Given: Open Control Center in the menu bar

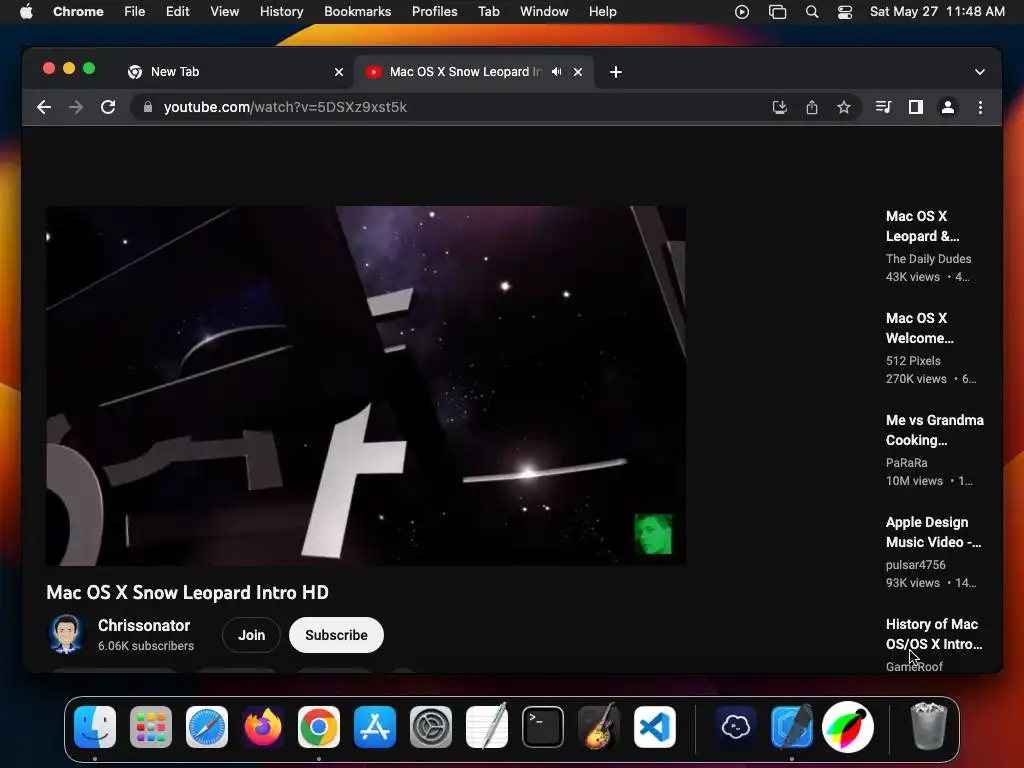Looking at the screenshot, I should pos(845,12).
